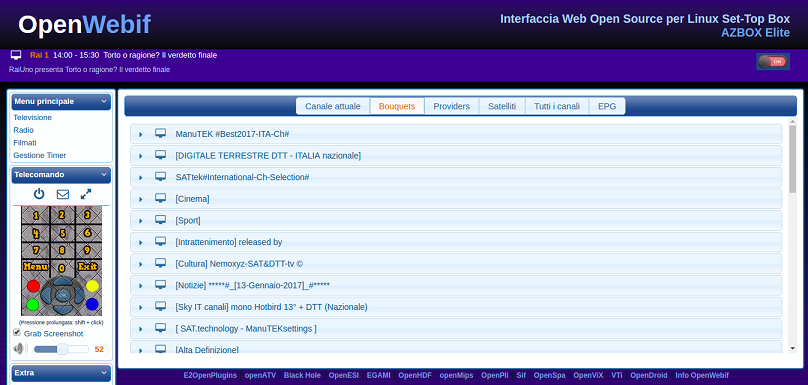The width and height of the screenshot is (808, 385).
Task: Tap remote key 8
Action: [62, 250]
